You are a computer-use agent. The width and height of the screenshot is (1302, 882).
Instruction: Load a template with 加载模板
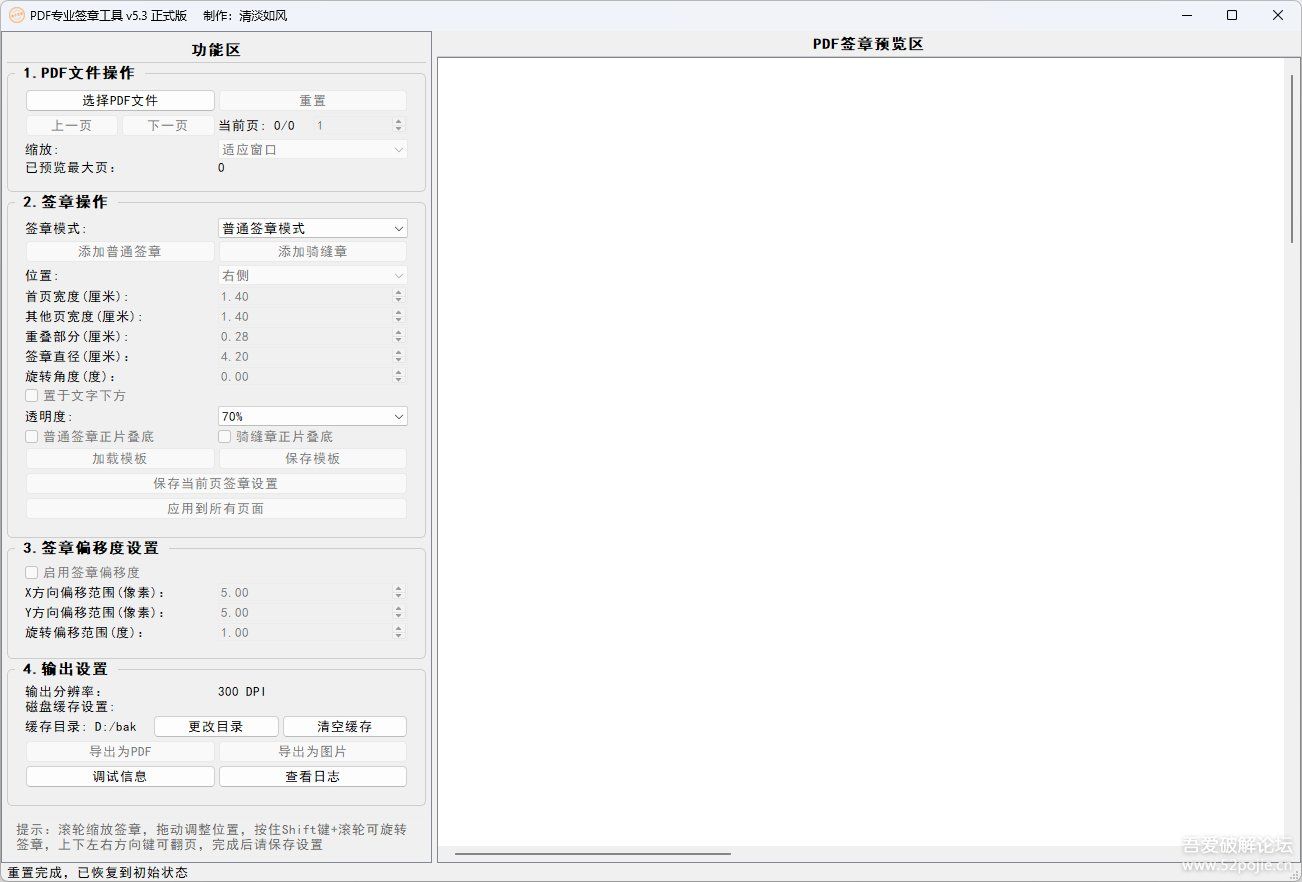pos(120,458)
